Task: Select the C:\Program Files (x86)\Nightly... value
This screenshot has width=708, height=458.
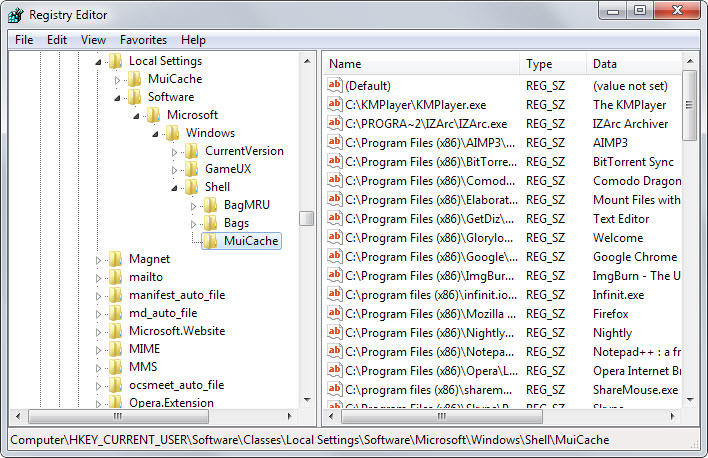Action: [429, 333]
